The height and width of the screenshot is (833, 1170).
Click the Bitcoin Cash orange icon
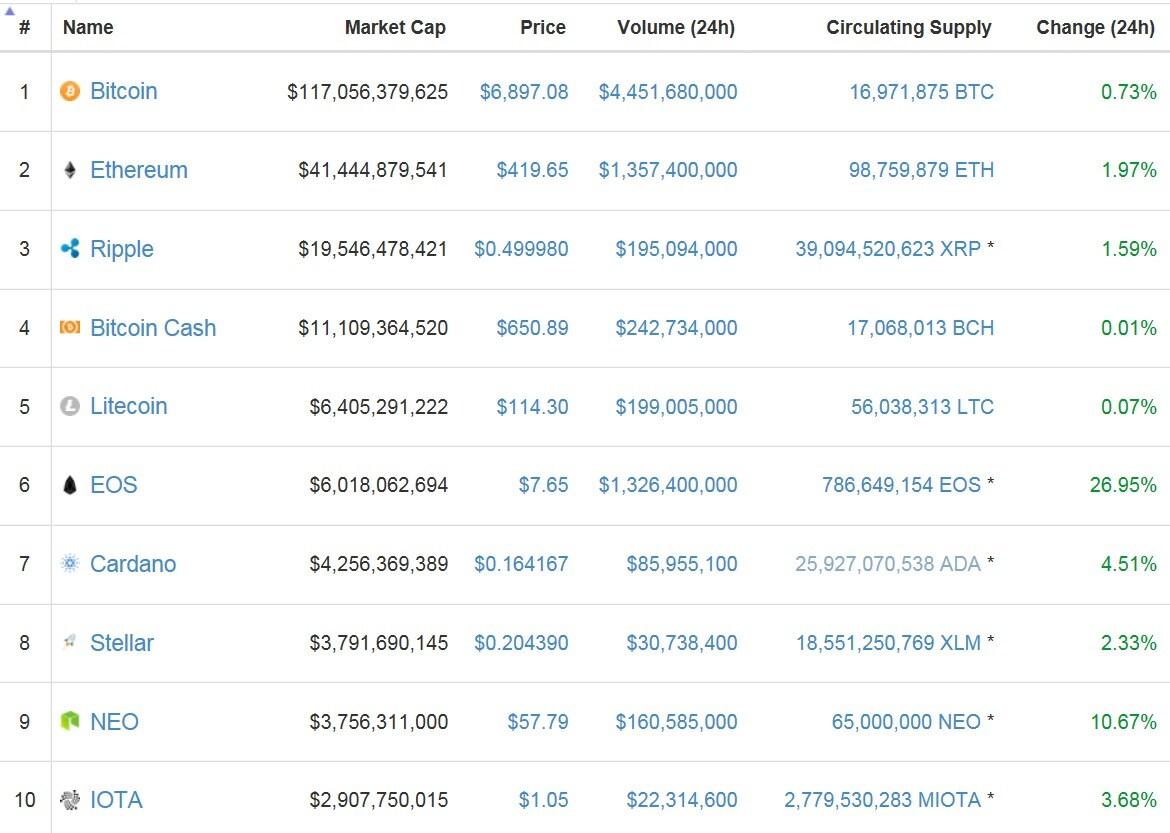[x=69, y=327]
